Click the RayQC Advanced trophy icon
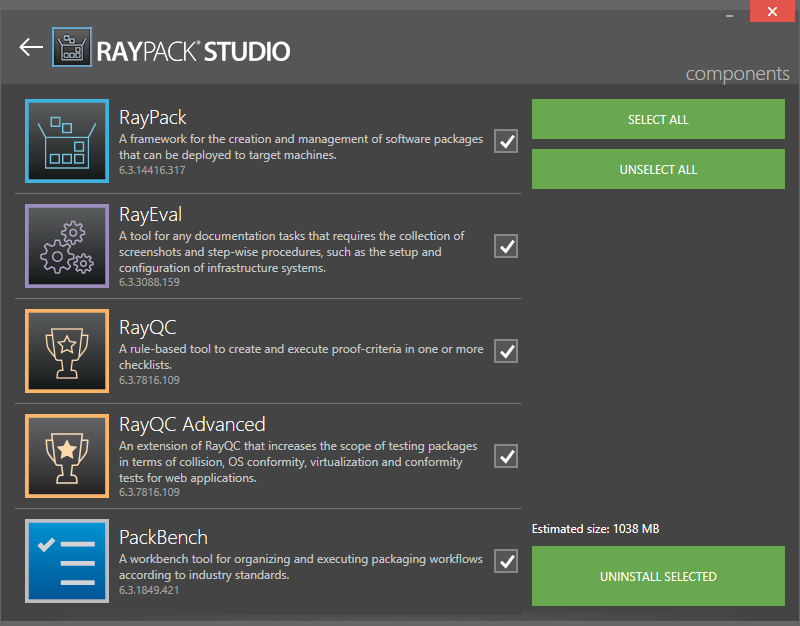 pos(67,456)
